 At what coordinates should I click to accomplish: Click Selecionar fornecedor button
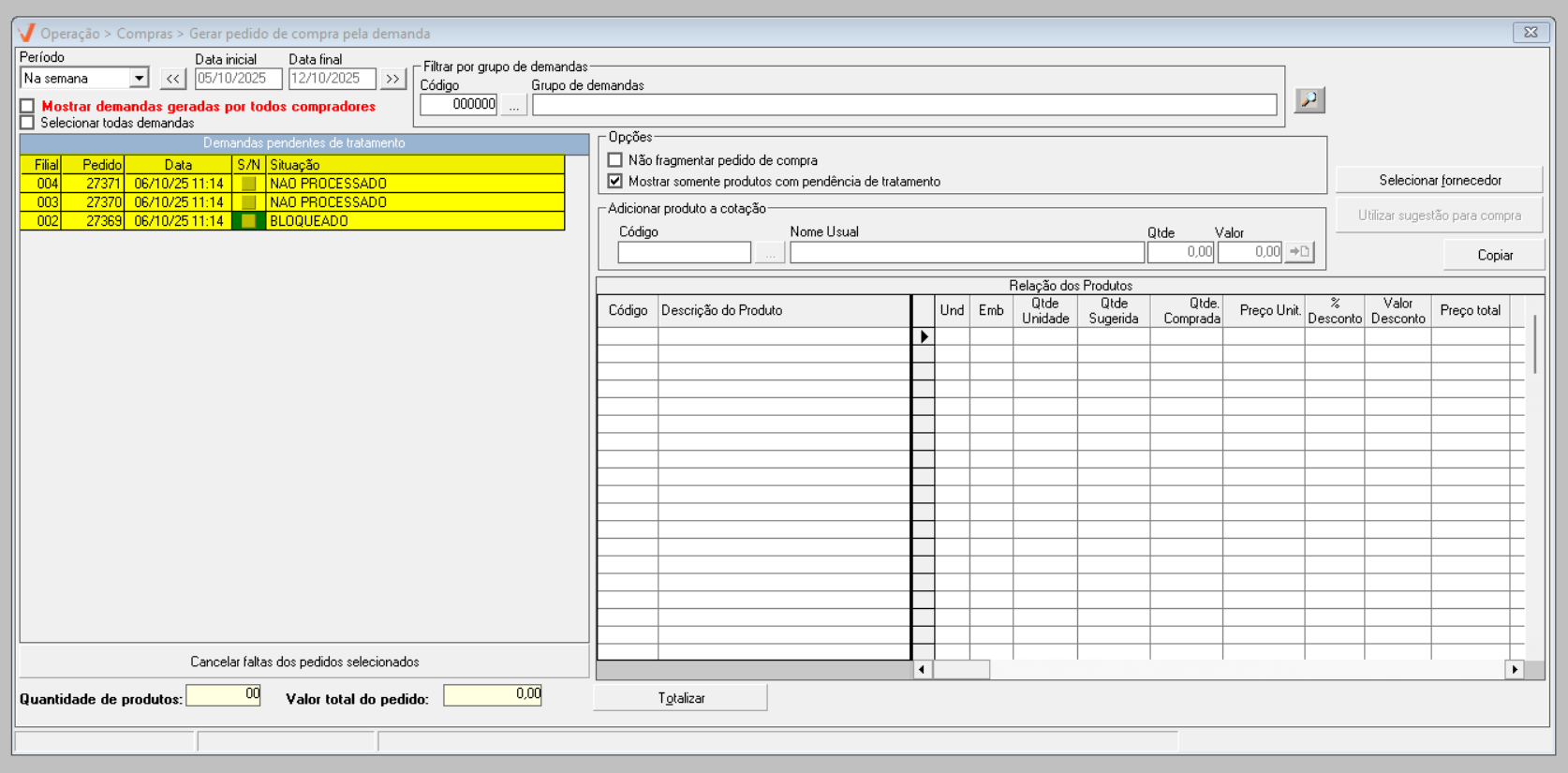[x=1439, y=180]
